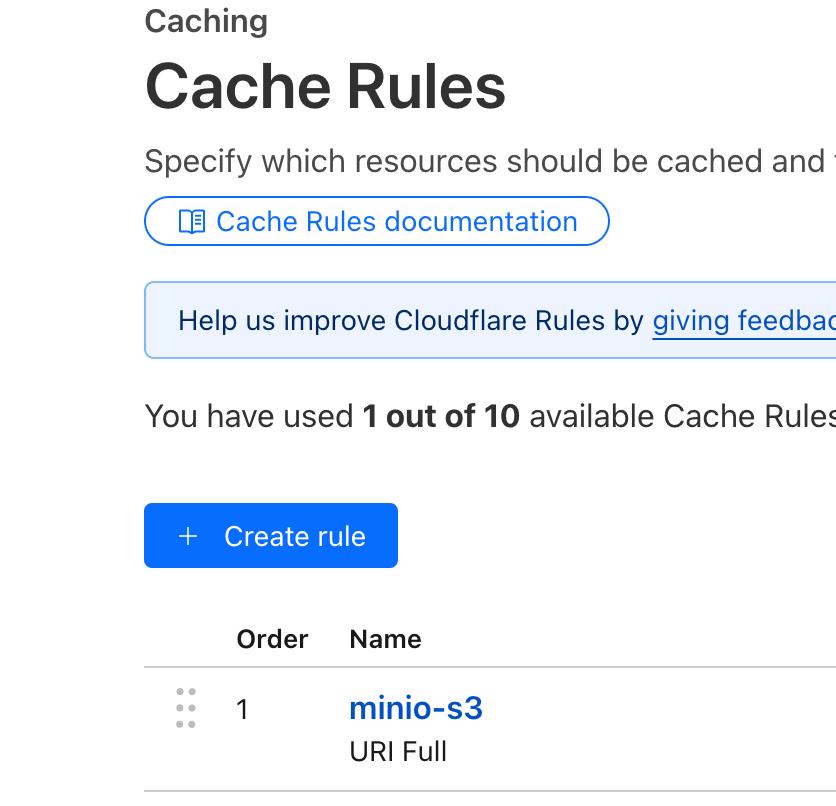Grab the drag handle for minio-s3 rule
Screen dimensions: 836x806
tap(186, 708)
